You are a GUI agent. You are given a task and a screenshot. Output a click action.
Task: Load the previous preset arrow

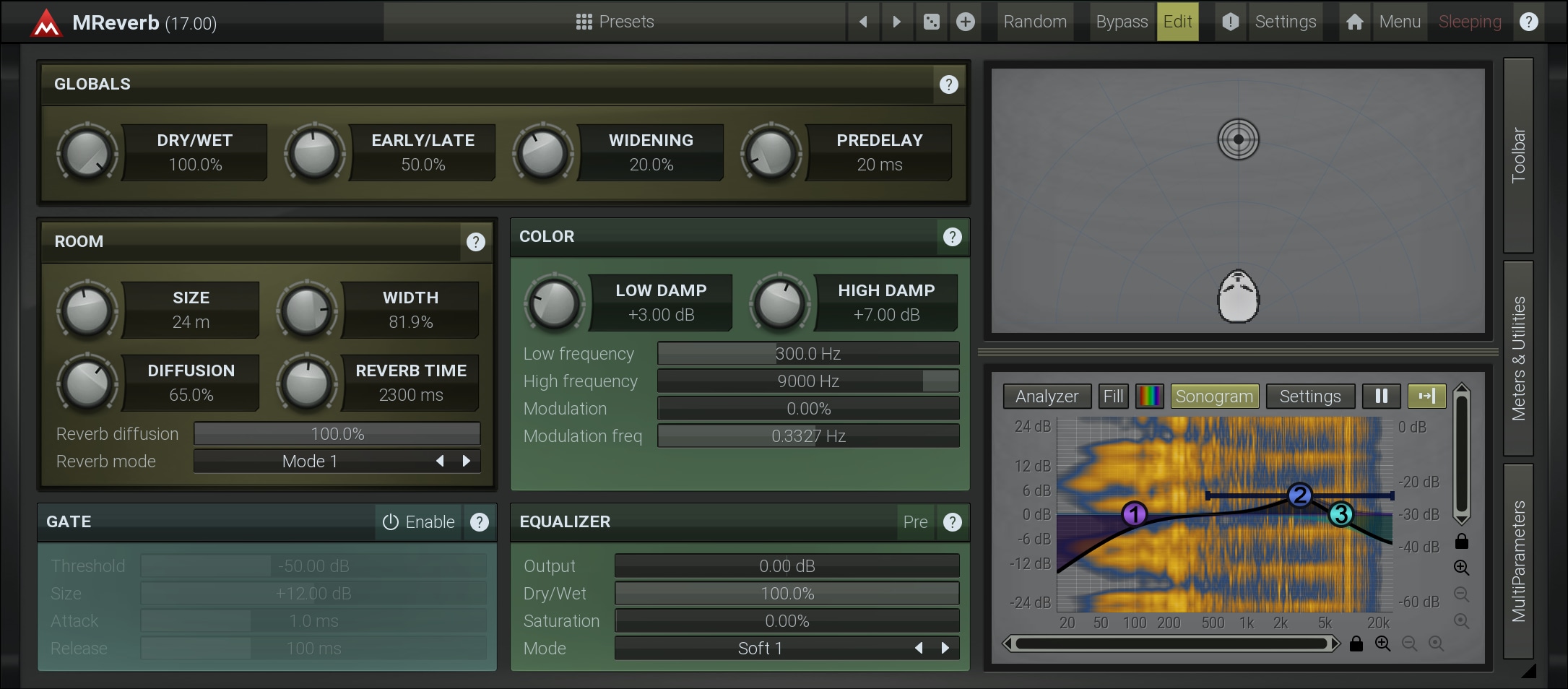tap(863, 22)
